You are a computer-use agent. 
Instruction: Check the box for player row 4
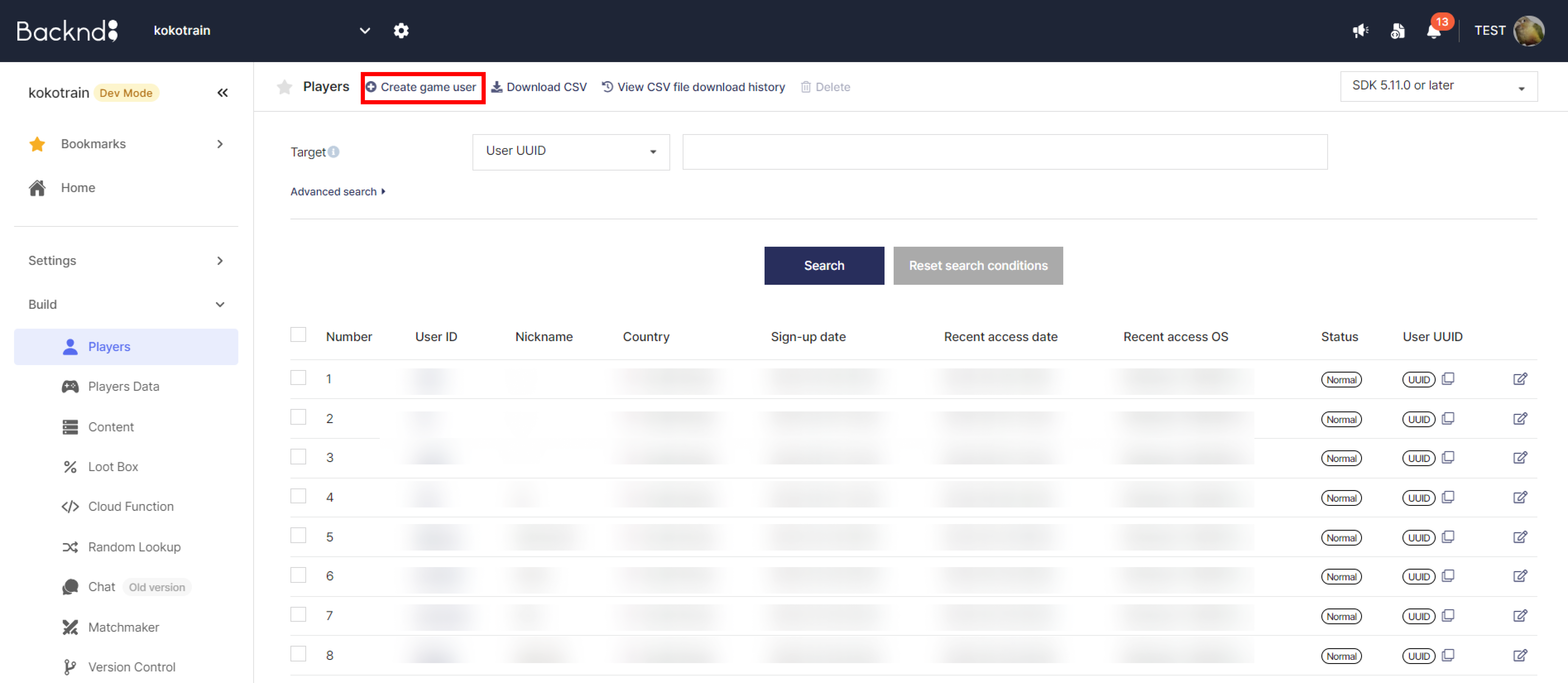pyautogui.click(x=298, y=496)
